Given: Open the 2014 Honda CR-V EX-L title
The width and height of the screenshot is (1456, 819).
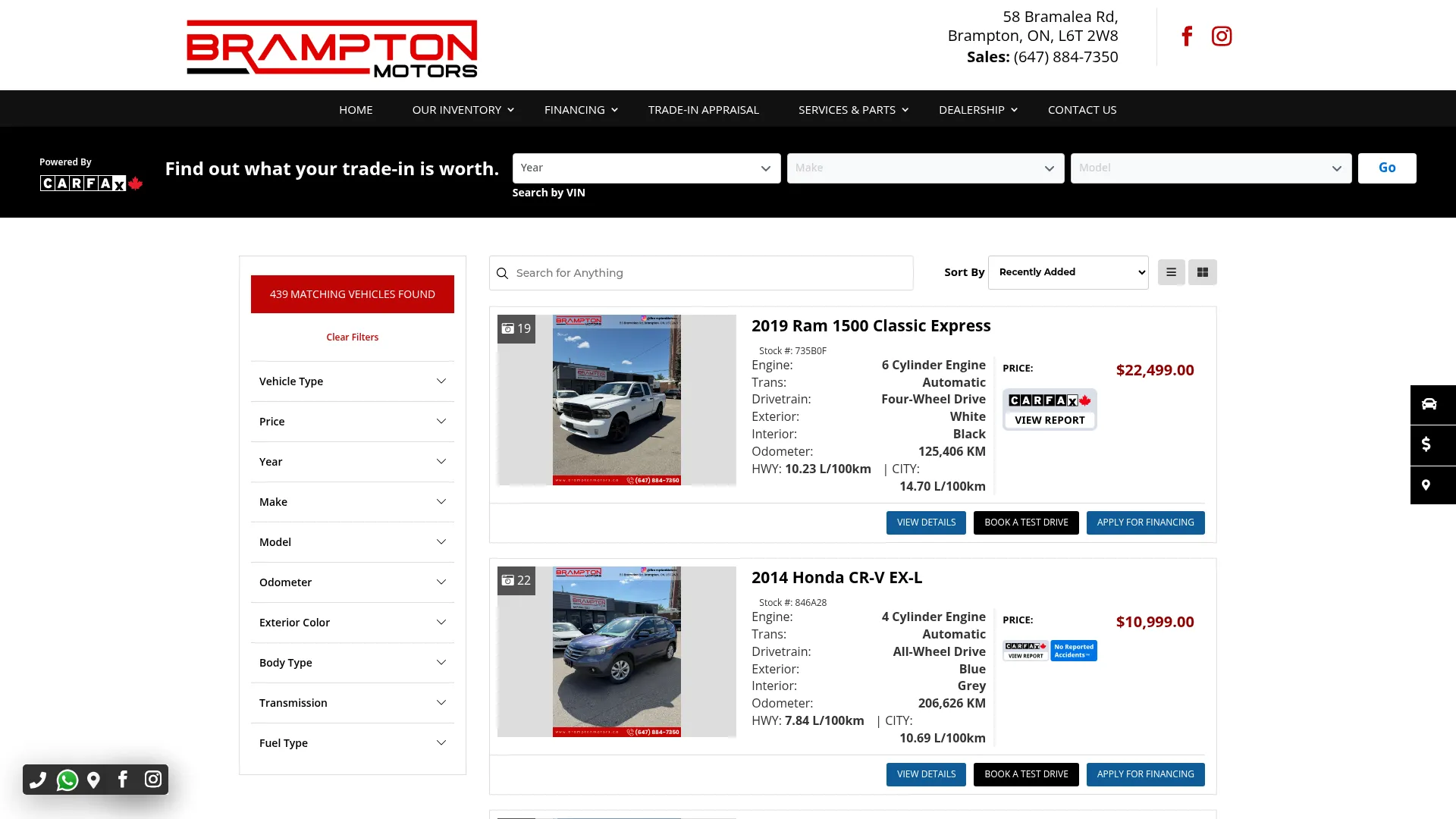Looking at the screenshot, I should [x=836, y=578].
